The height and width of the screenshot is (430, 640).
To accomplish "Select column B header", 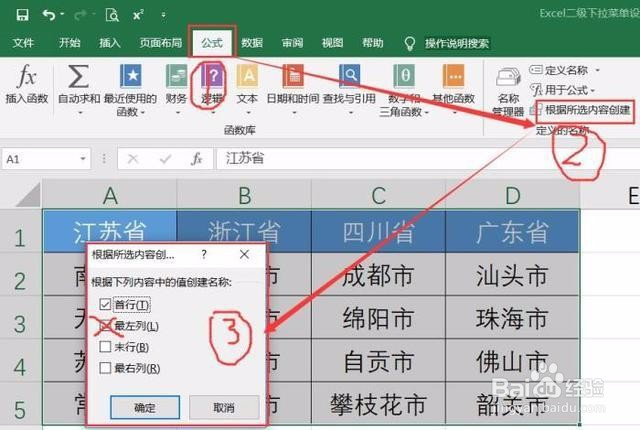I will [x=244, y=195].
